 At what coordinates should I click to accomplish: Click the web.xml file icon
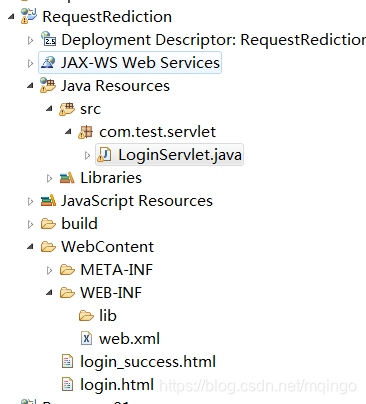86,339
